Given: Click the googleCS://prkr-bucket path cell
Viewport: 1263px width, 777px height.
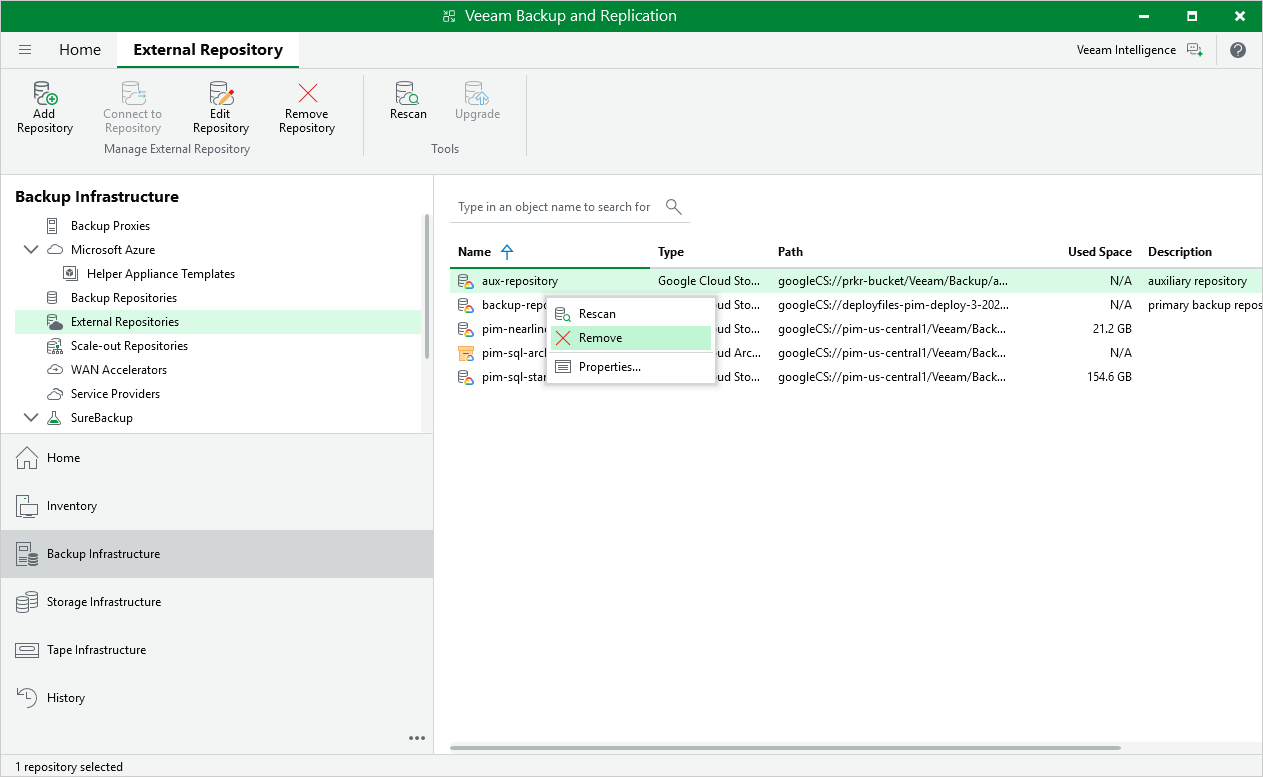Looking at the screenshot, I should tap(893, 281).
